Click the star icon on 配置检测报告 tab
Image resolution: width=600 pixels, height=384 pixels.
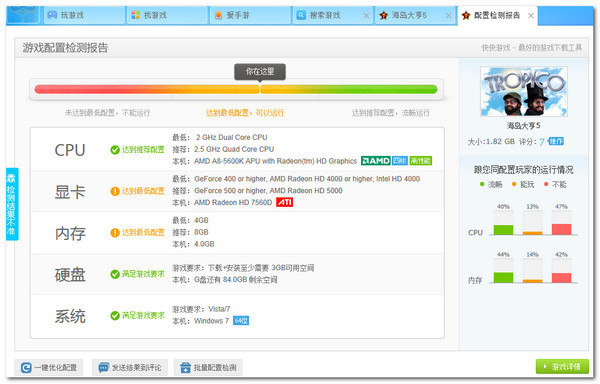tap(466, 15)
